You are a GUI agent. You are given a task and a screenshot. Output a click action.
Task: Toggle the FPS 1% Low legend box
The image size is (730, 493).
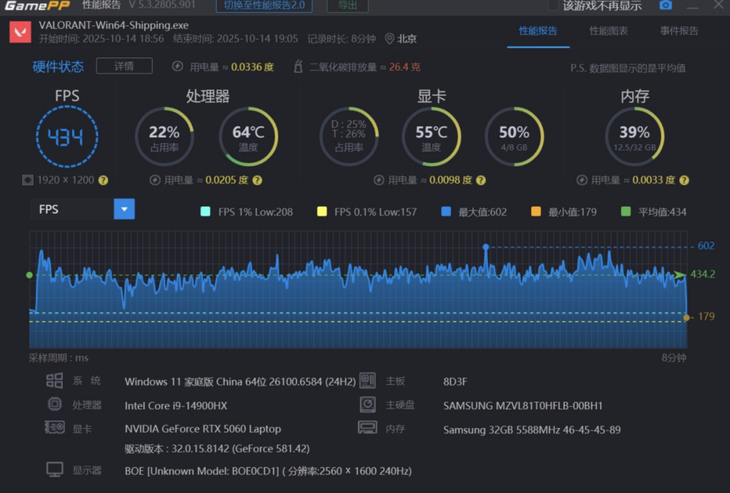tap(205, 212)
